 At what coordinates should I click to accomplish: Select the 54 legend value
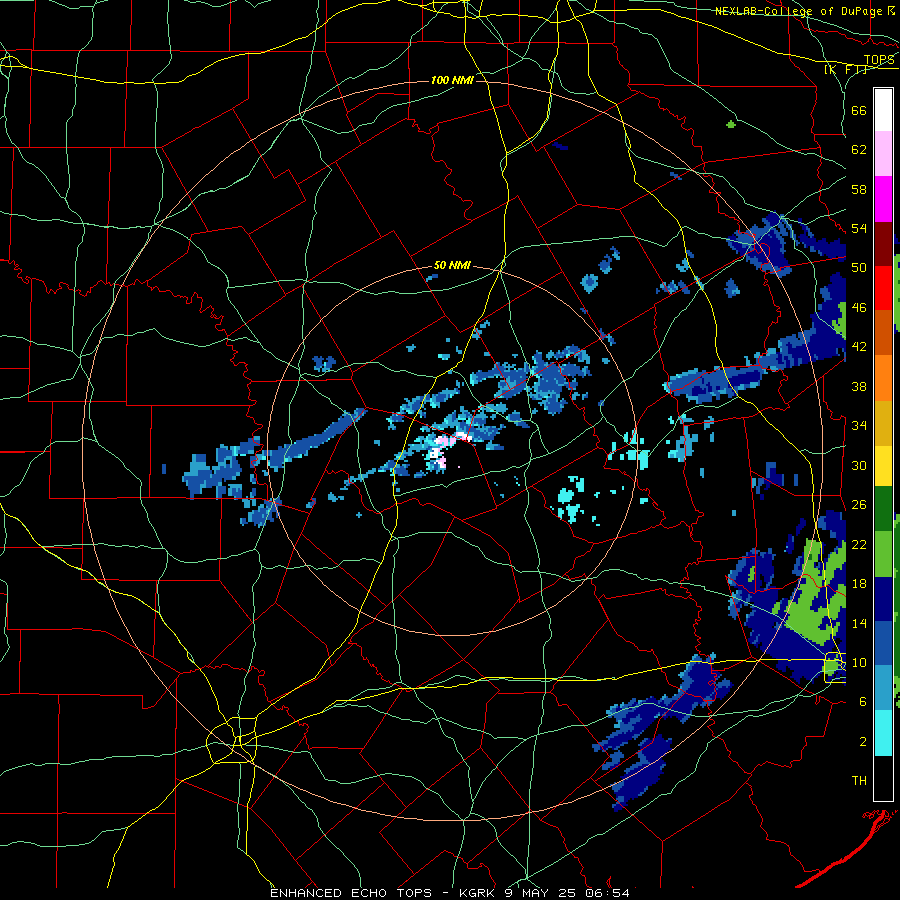tap(859, 228)
